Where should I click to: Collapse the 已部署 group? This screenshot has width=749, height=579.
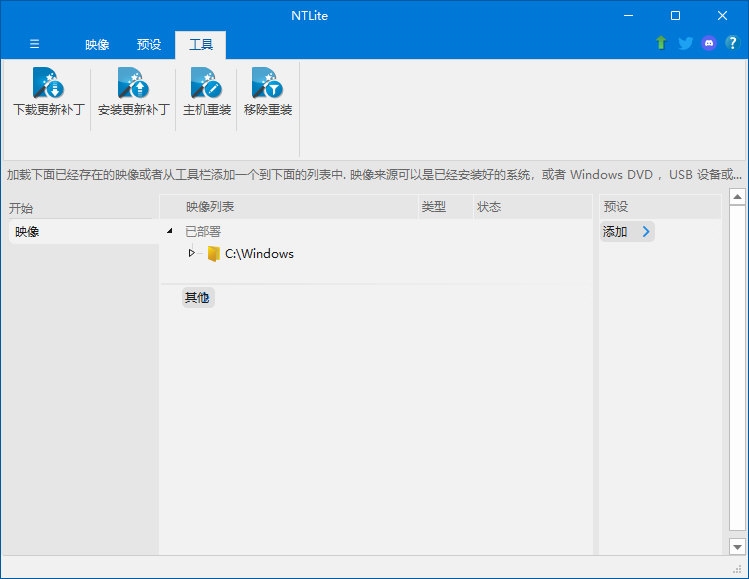click(170, 231)
